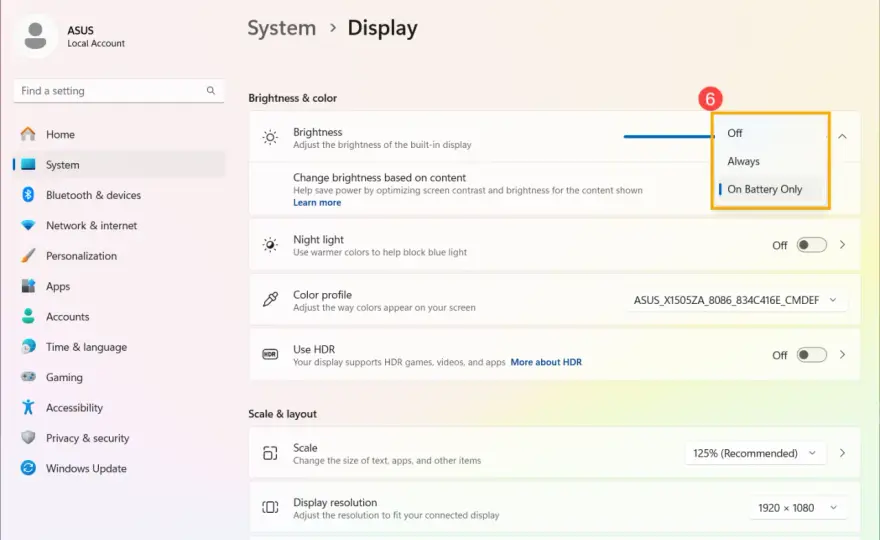Screen dimensions: 880x540
Task: Click the Windows Update icon
Action: tap(28, 468)
